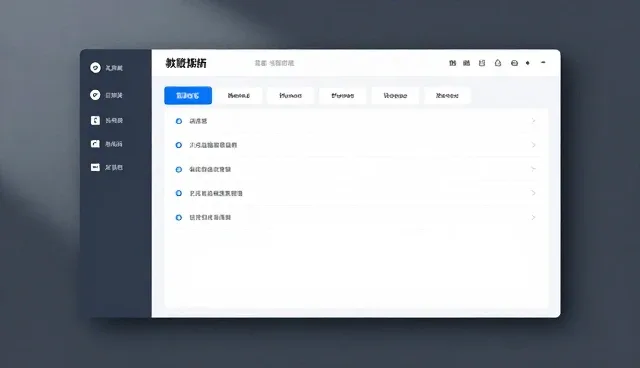Image resolution: width=640 pixels, height=368 pixels.
Task: Open the chat bubble icon in header
Action: (514, 63)
